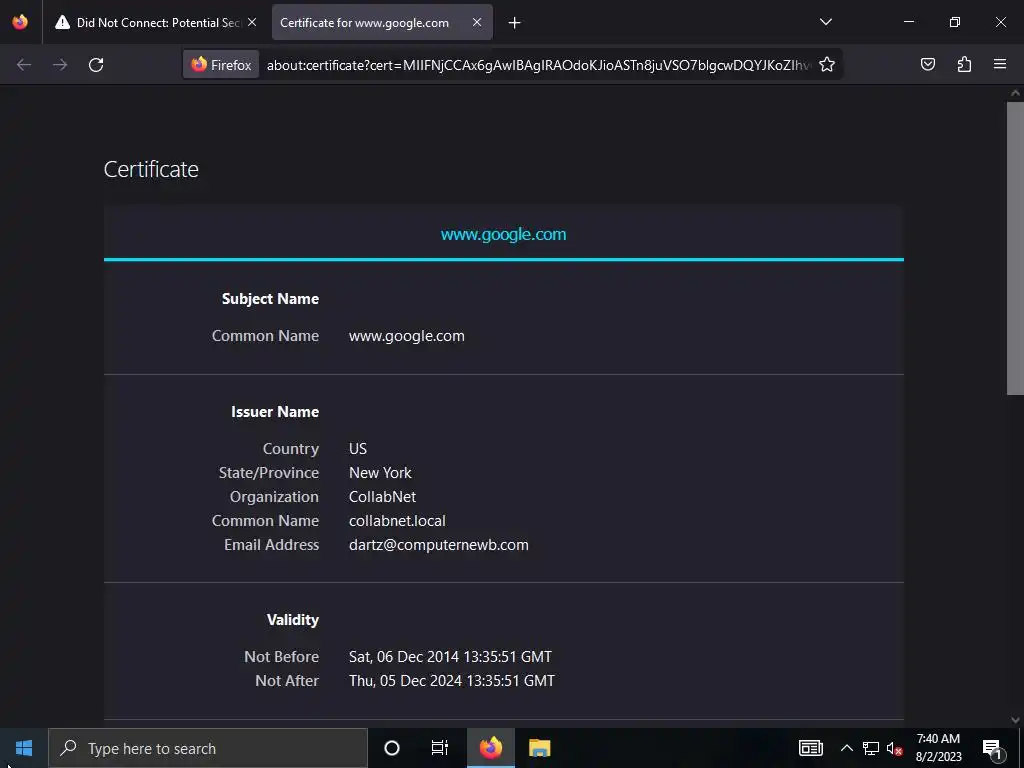
Task: Open File Explorer from the taskbar
Action: pos(539,748)
